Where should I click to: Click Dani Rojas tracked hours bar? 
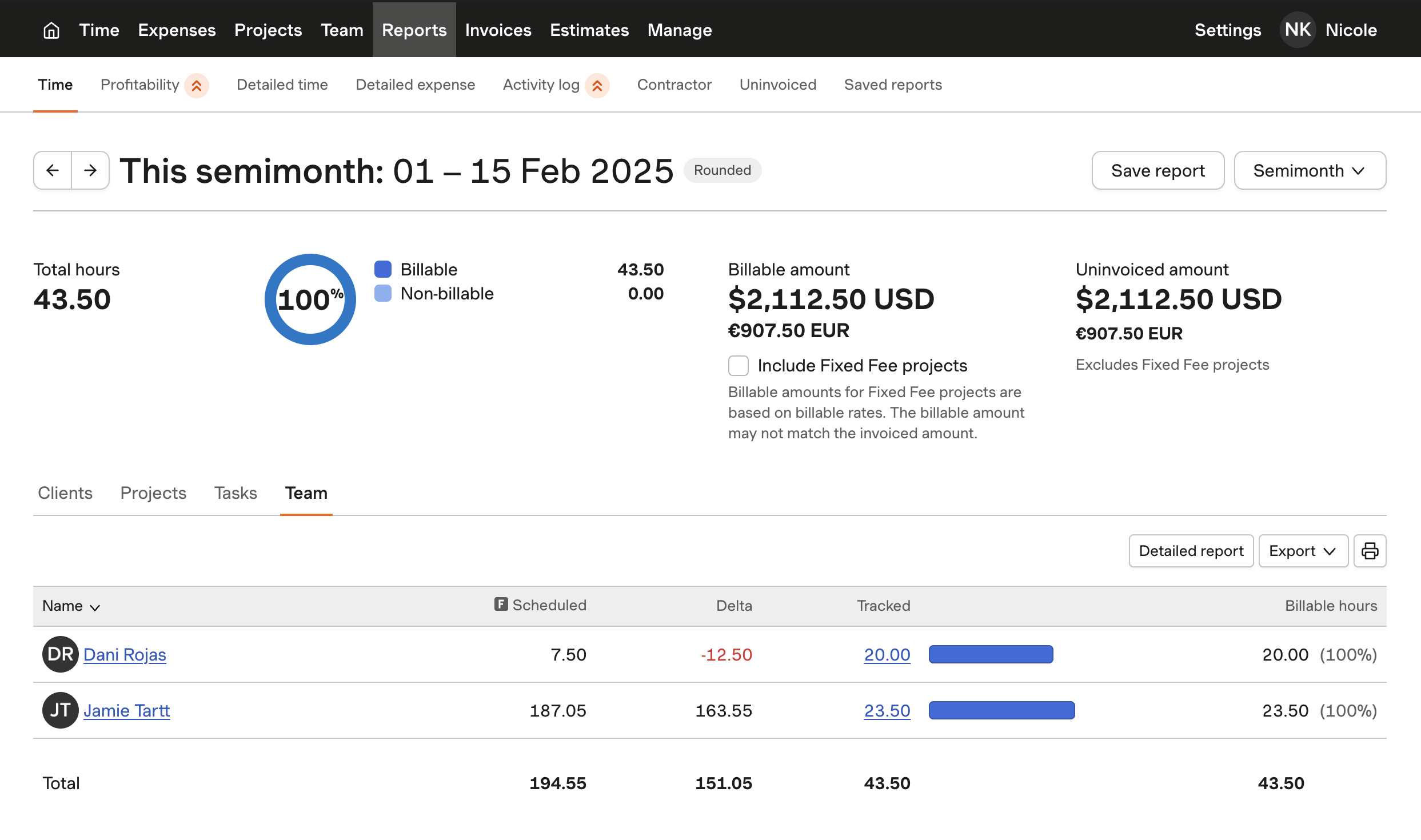tap(991, 654)
